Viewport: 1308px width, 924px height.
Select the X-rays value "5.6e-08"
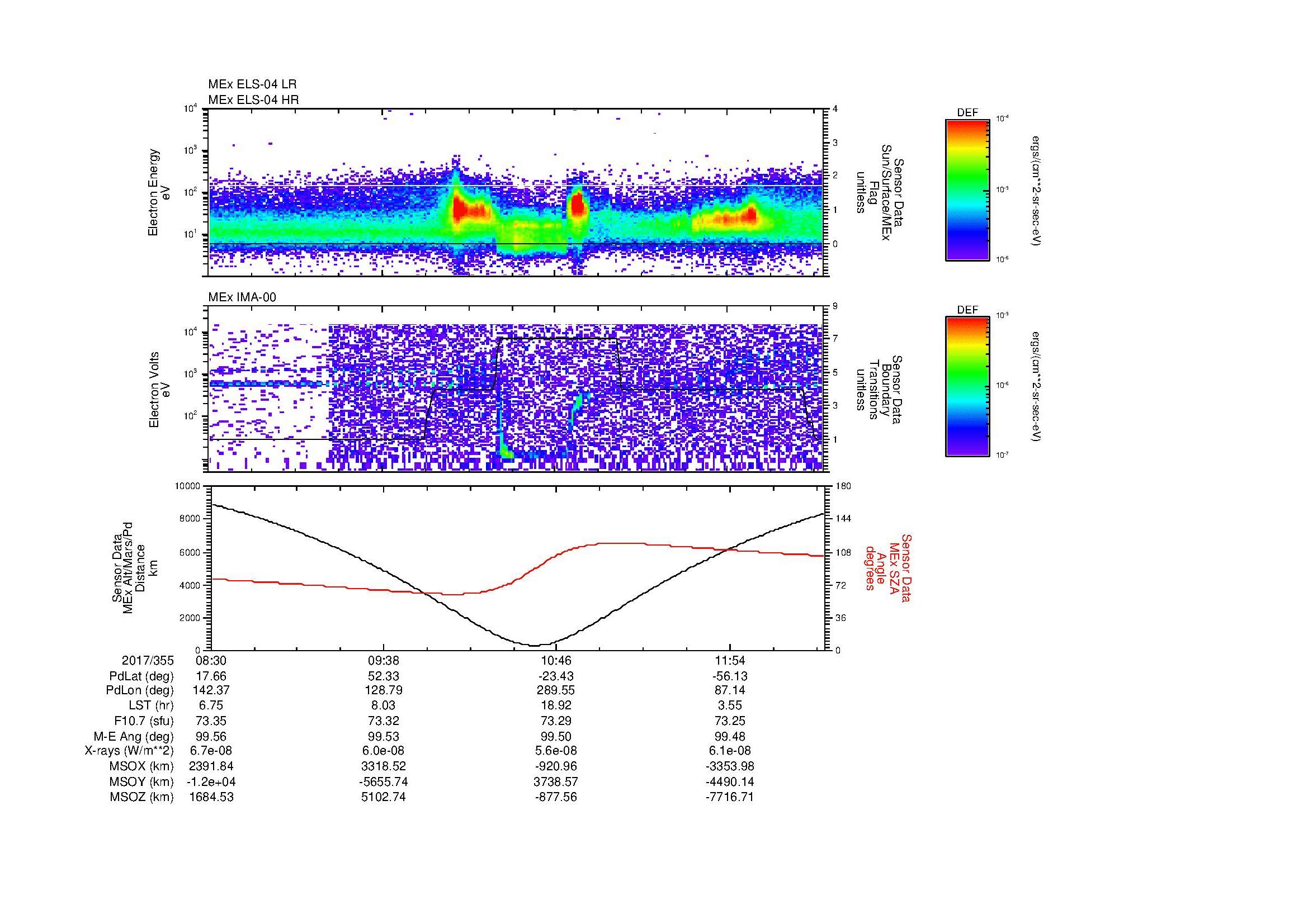tap(556, 751)
